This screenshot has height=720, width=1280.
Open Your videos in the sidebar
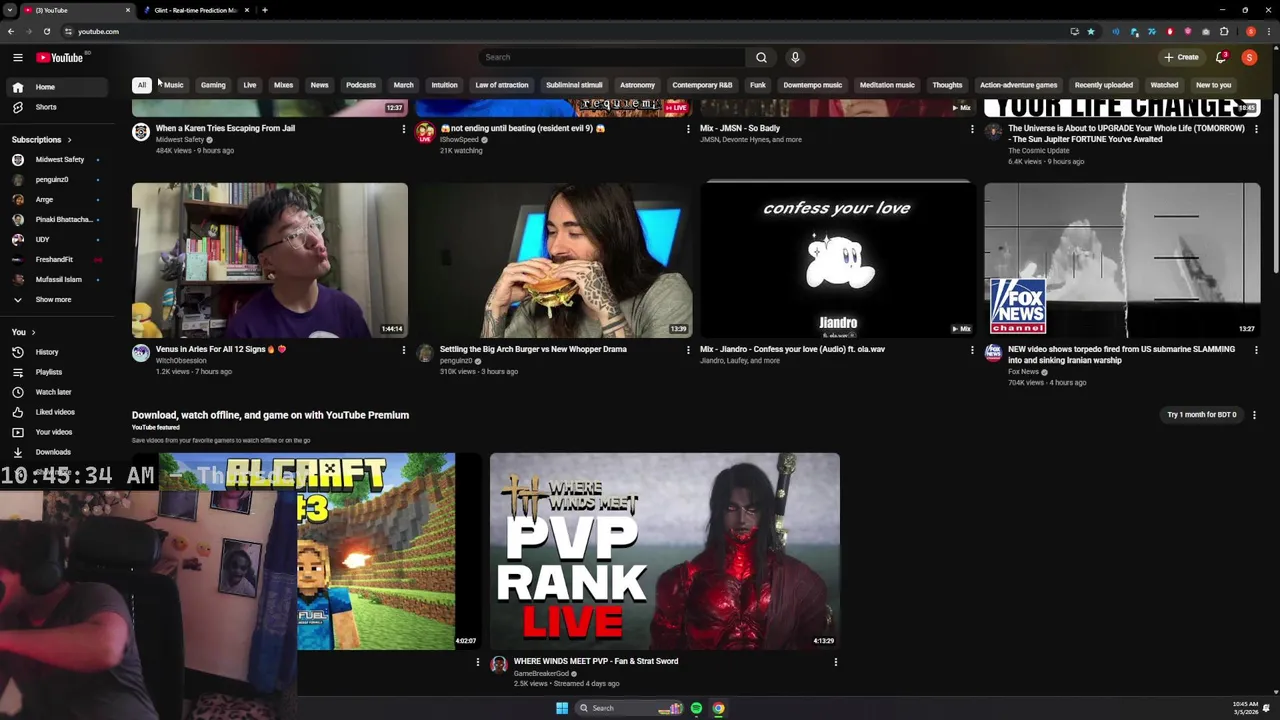click(x=54, y=432)
